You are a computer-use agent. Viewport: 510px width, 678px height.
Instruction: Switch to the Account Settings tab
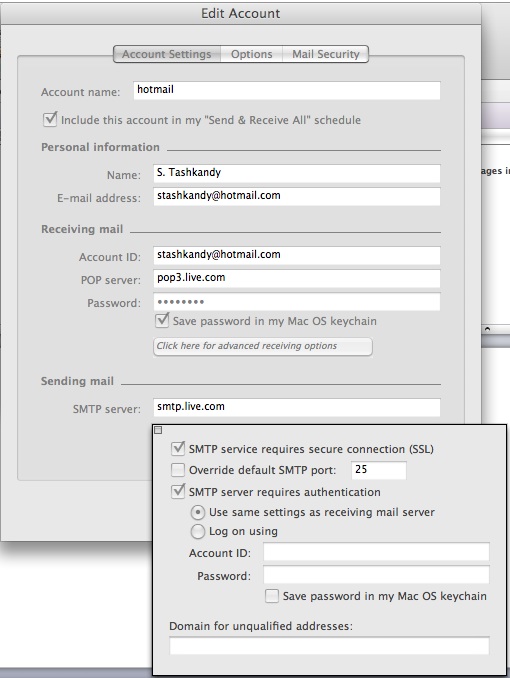(x=167, y=54)
